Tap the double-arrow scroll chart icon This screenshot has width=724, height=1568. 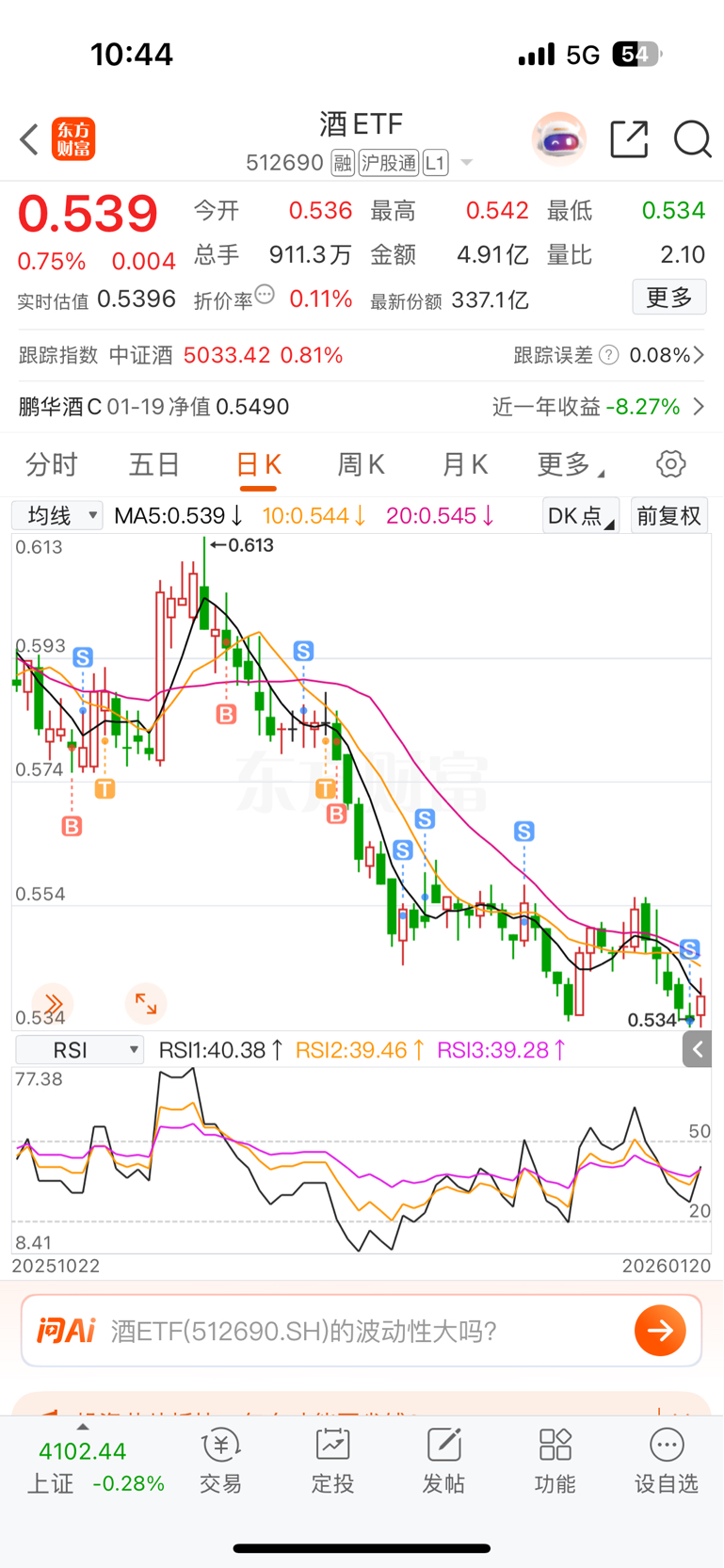[x=53, y=1004]
